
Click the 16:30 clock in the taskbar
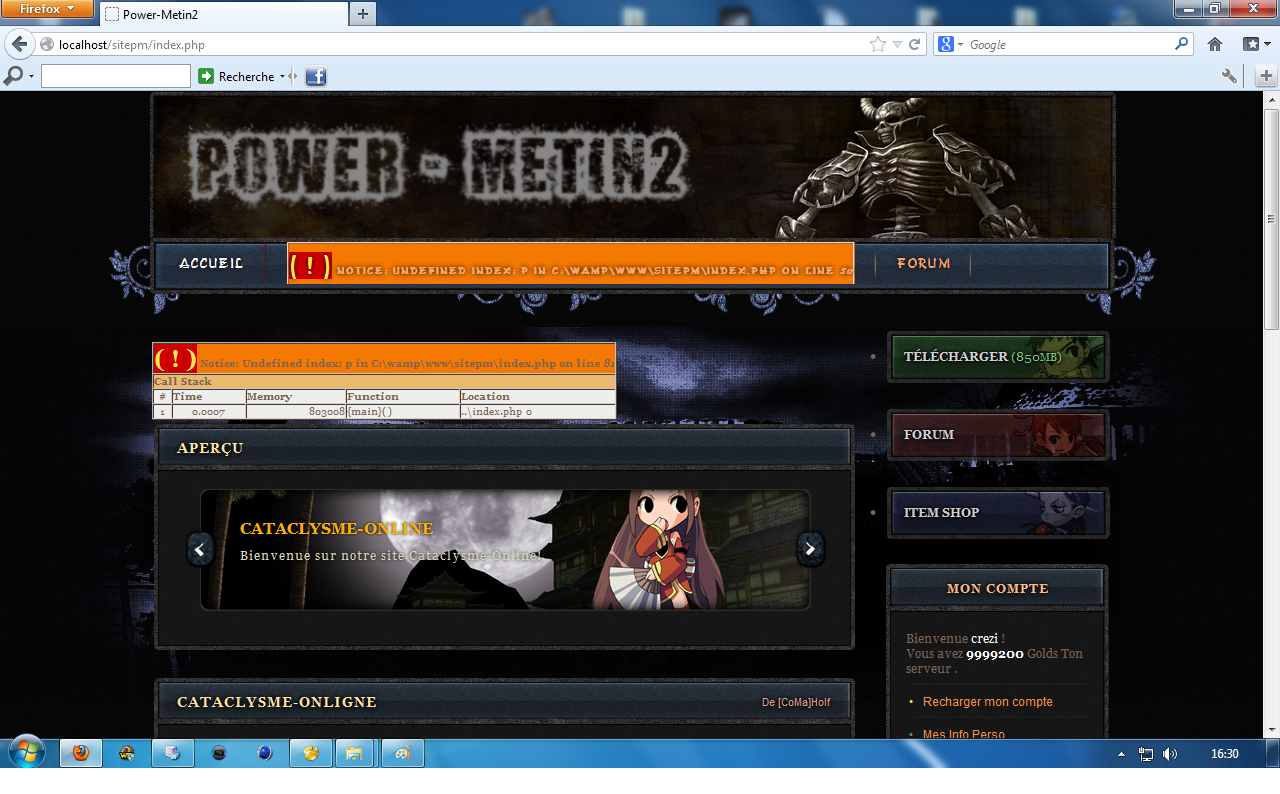point(1225,754)
